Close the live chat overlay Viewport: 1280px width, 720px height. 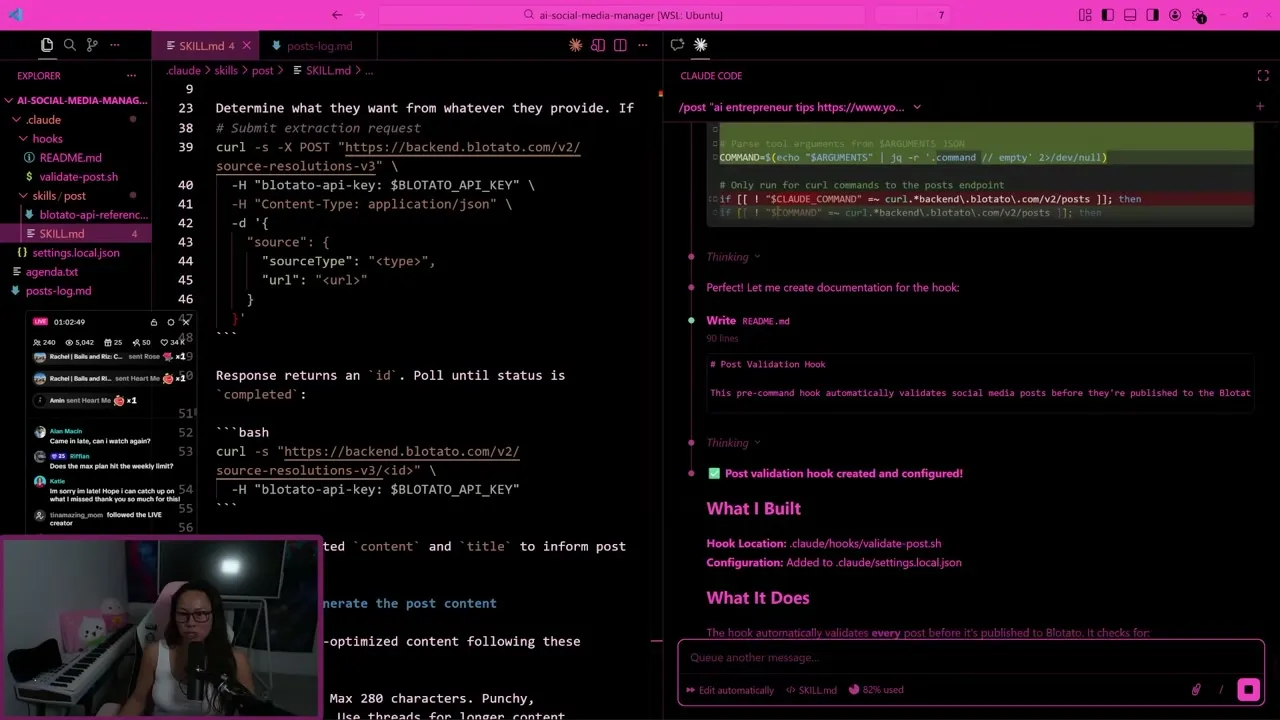point(186,322)
